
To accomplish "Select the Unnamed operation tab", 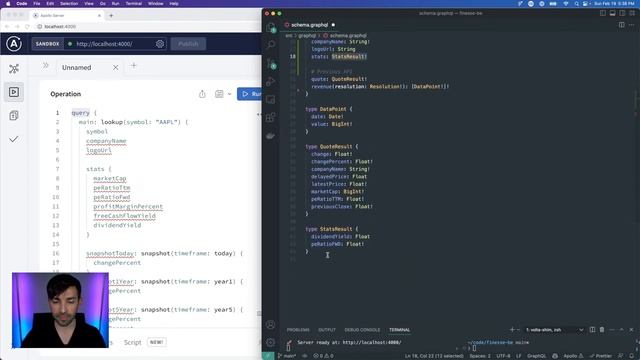I will (77, 68).
